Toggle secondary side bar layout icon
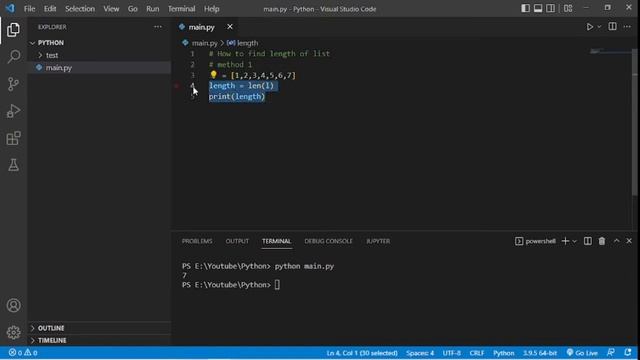The width and height of the screenshot is (640, 360). click(x=551, y=8)
